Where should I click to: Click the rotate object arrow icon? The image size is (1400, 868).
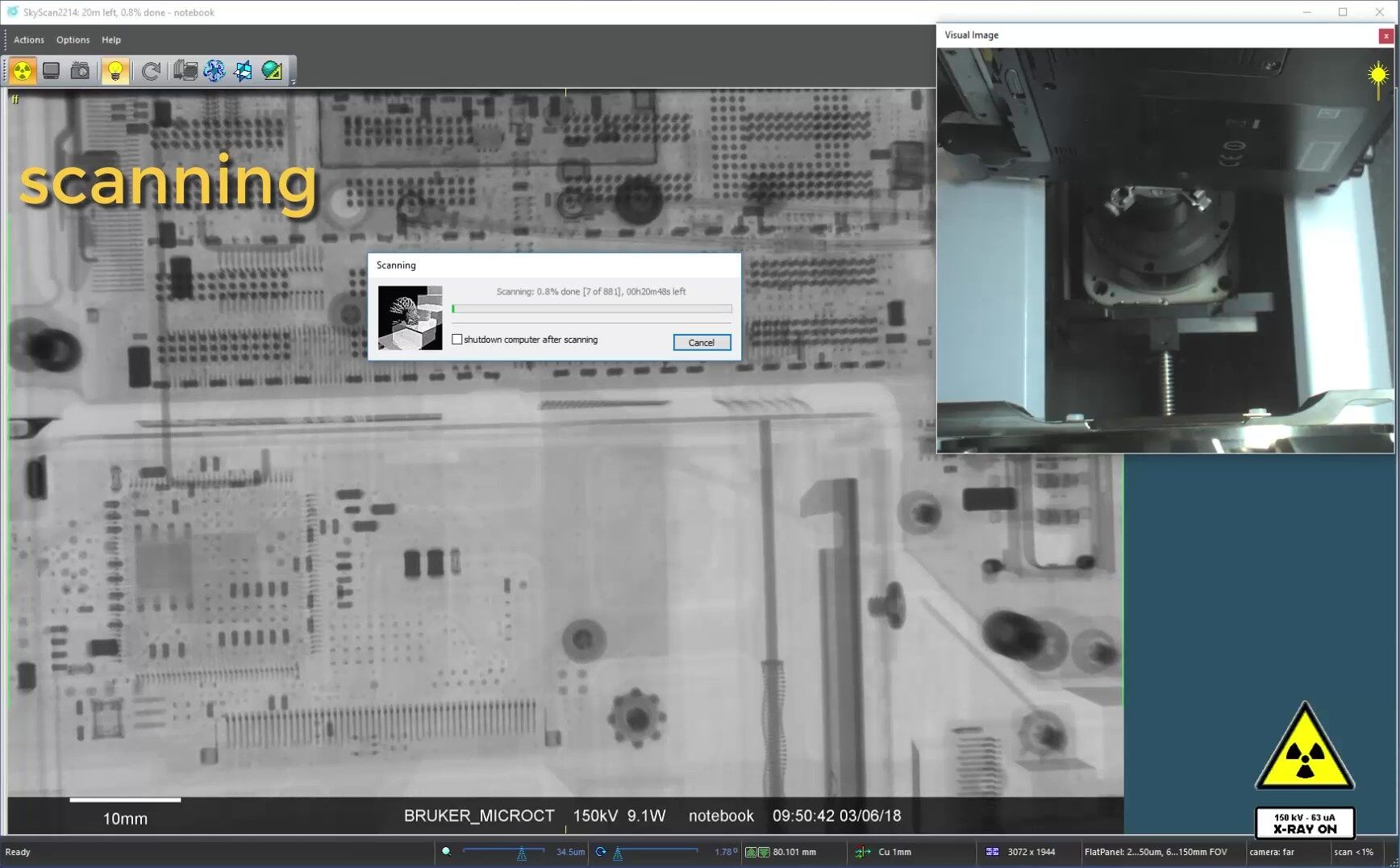[x=150, y=71]
